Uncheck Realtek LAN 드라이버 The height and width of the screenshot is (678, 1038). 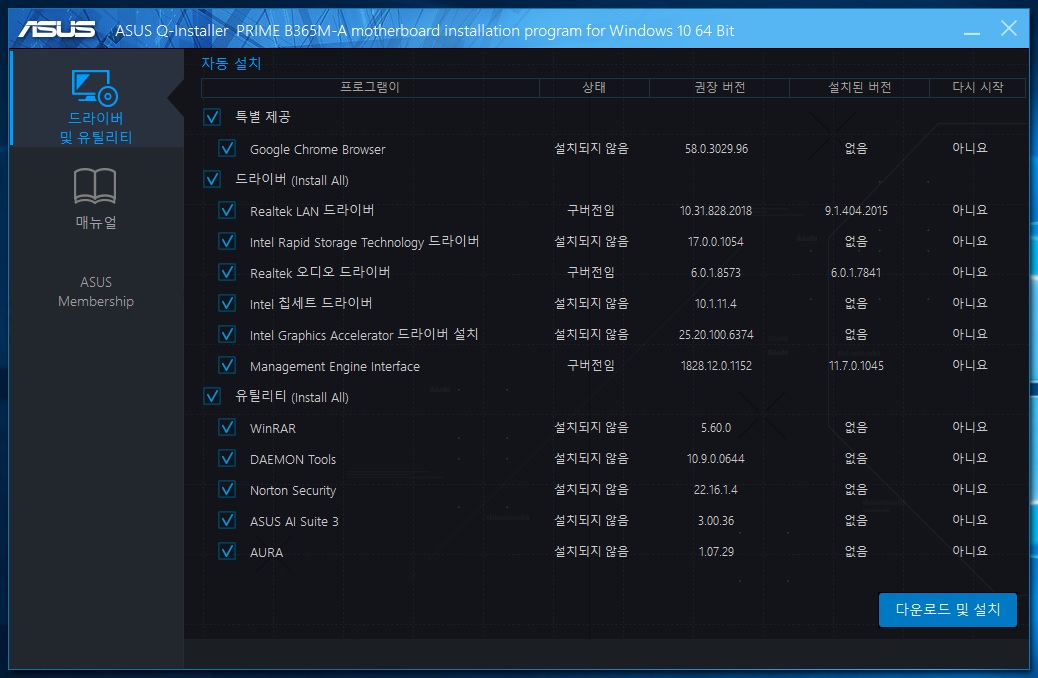227,211
